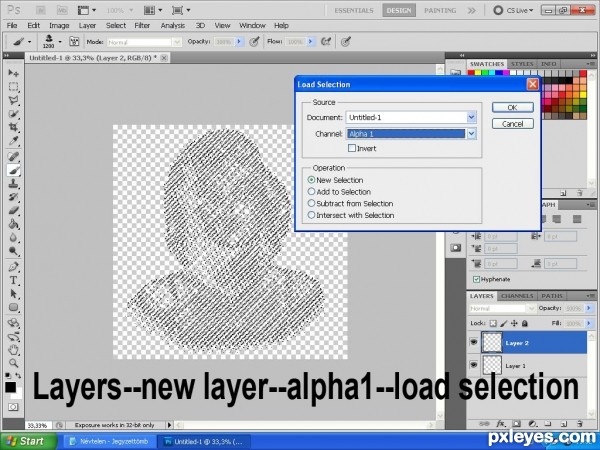This screenshot has height=450, width=600.
Task: Open the Windows Start menu
Action: 28,441
